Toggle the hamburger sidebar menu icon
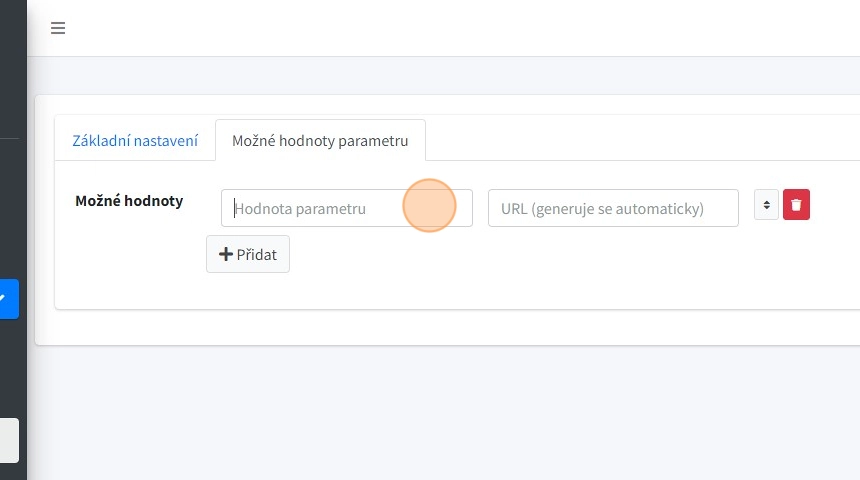Viewport: 860px width, 480px height. coord(58,28)
